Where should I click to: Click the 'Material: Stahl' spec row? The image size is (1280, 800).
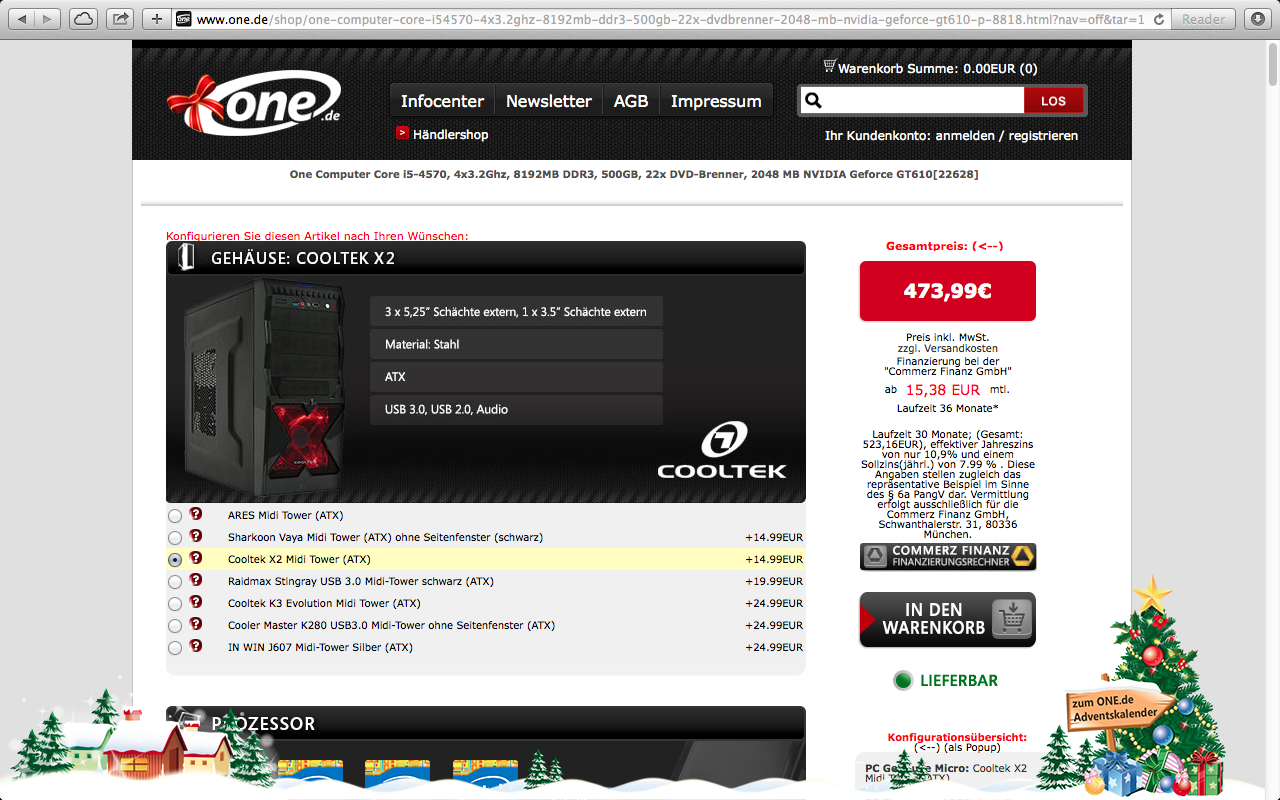pyautogui.click(x=516, y=344)
